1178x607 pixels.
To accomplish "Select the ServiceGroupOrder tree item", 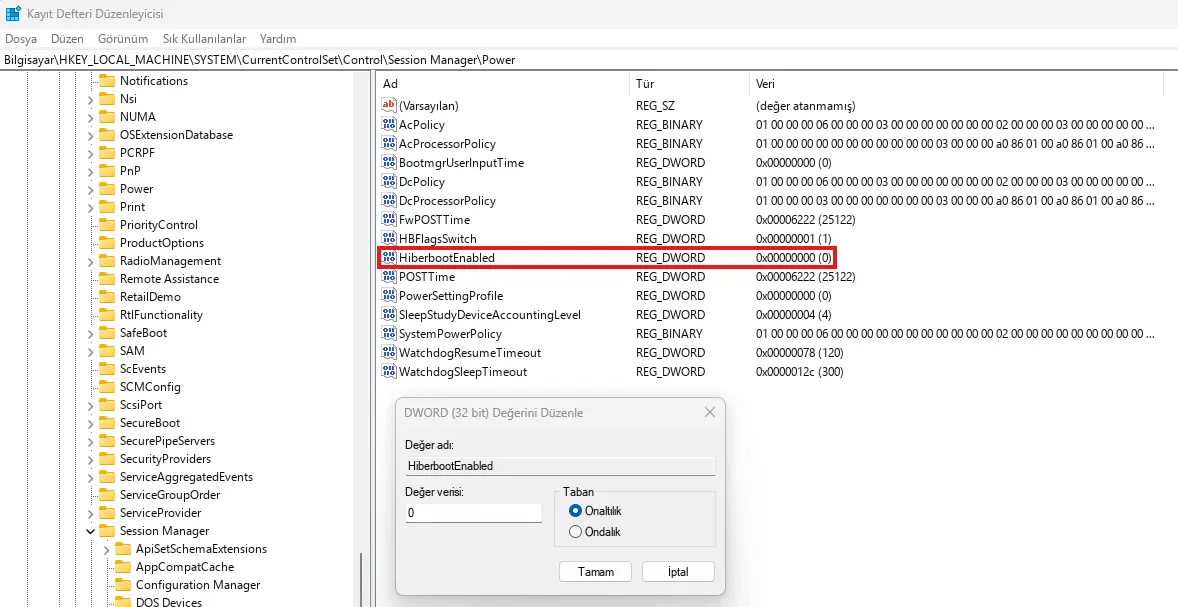I will pos(170,495).
